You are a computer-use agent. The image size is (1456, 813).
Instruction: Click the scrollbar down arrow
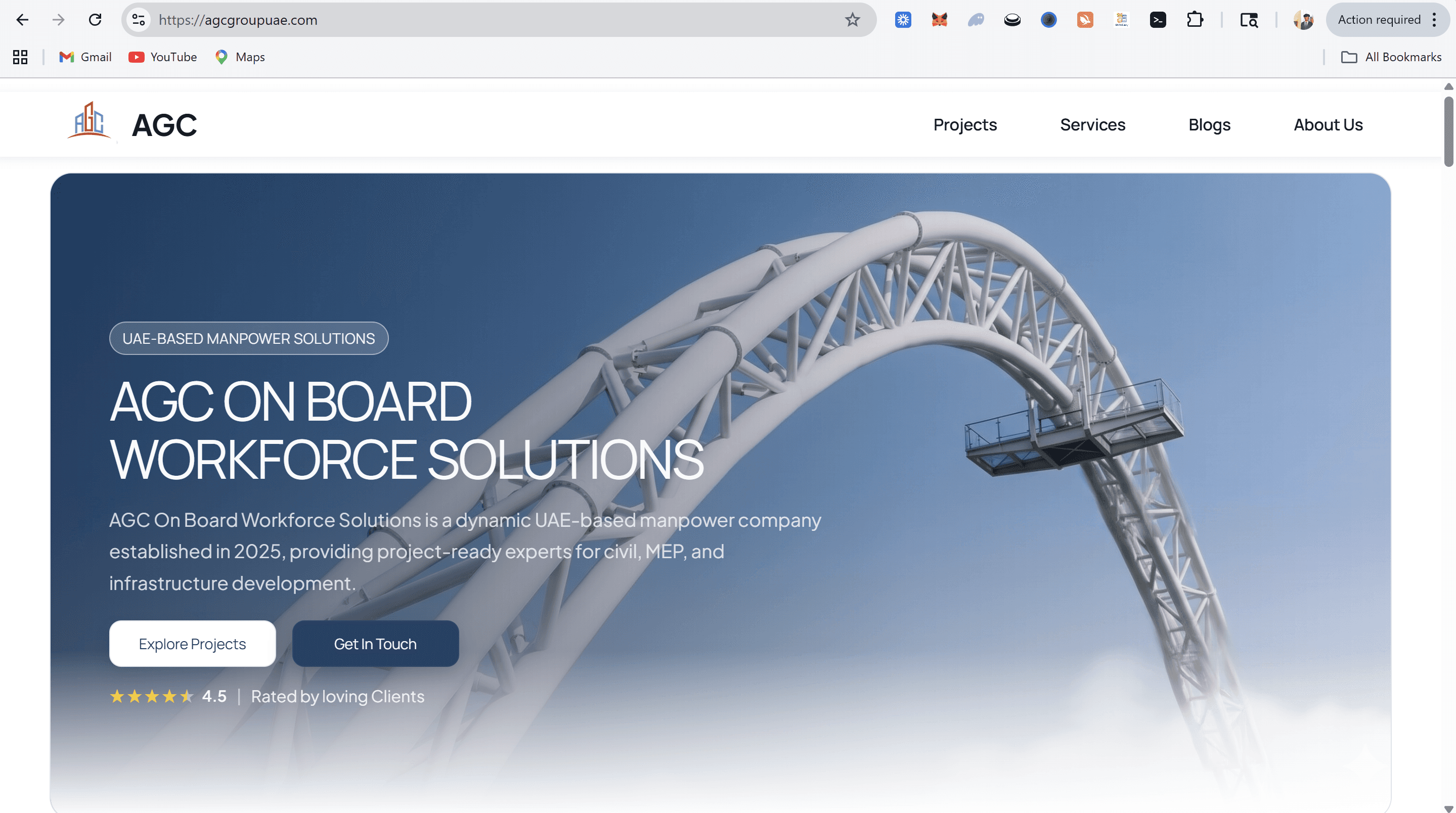[1448, 808]
